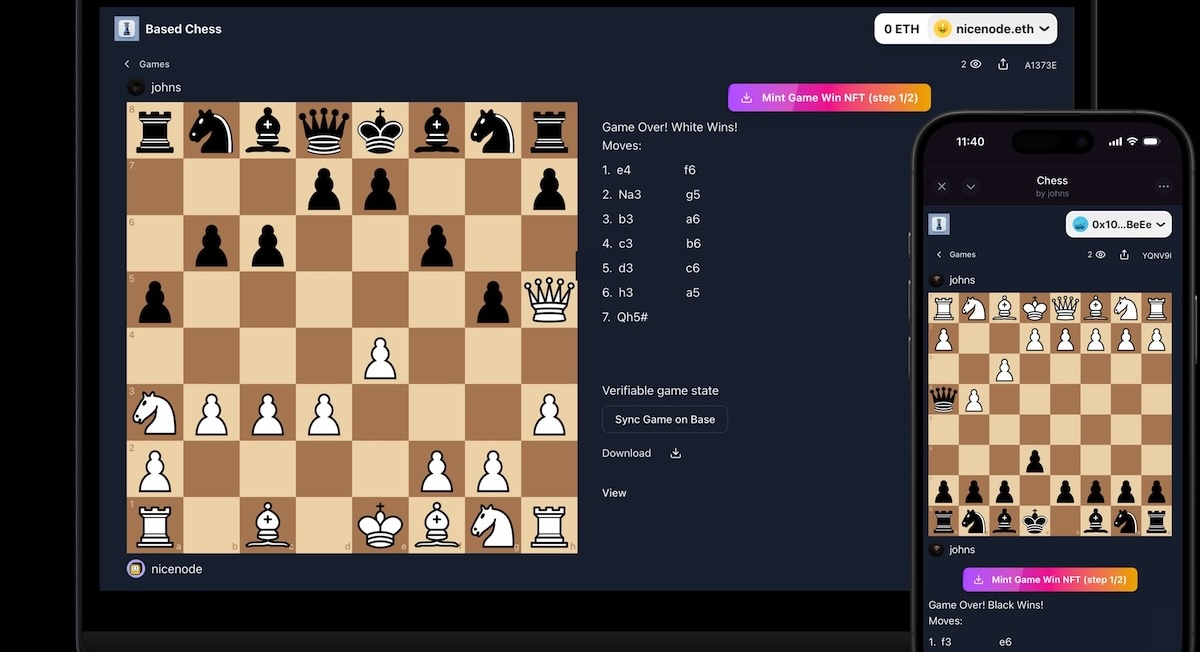Viewport: 1200px width, 652px height.
Task: Open the nicenode.eth wallet dropdown
Action: click(992, 29)
